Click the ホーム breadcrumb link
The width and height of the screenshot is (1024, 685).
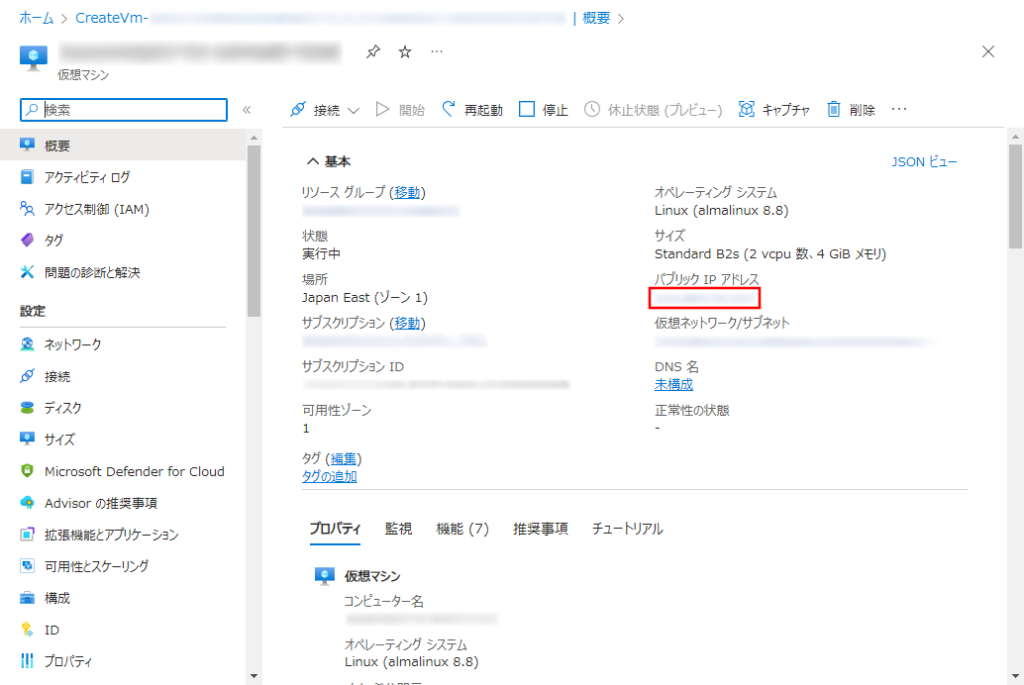pyautogui.click(x=37, y=18)
